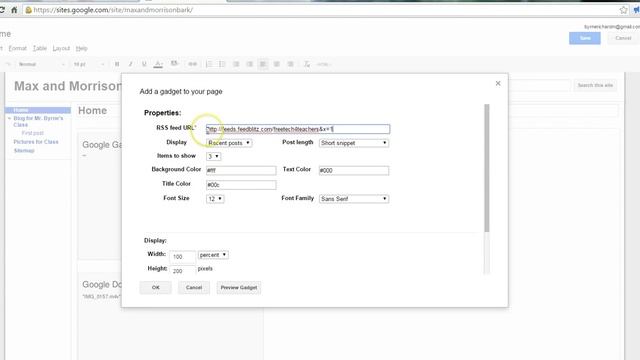Click the browser Reload icon

[x=2, y=10]
